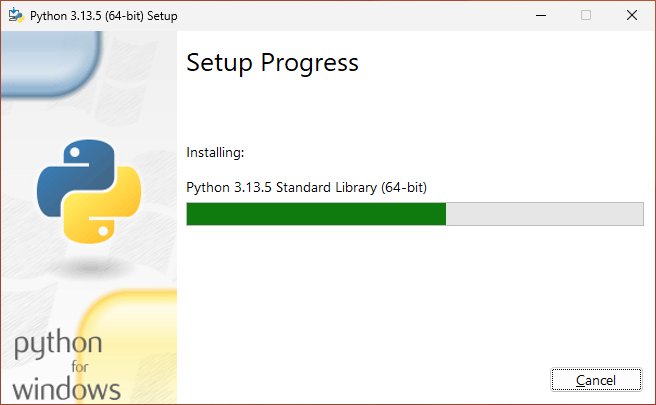The image size is (656, 405).
Task: Click the Cancel button
Action: (x=596, y=380)
